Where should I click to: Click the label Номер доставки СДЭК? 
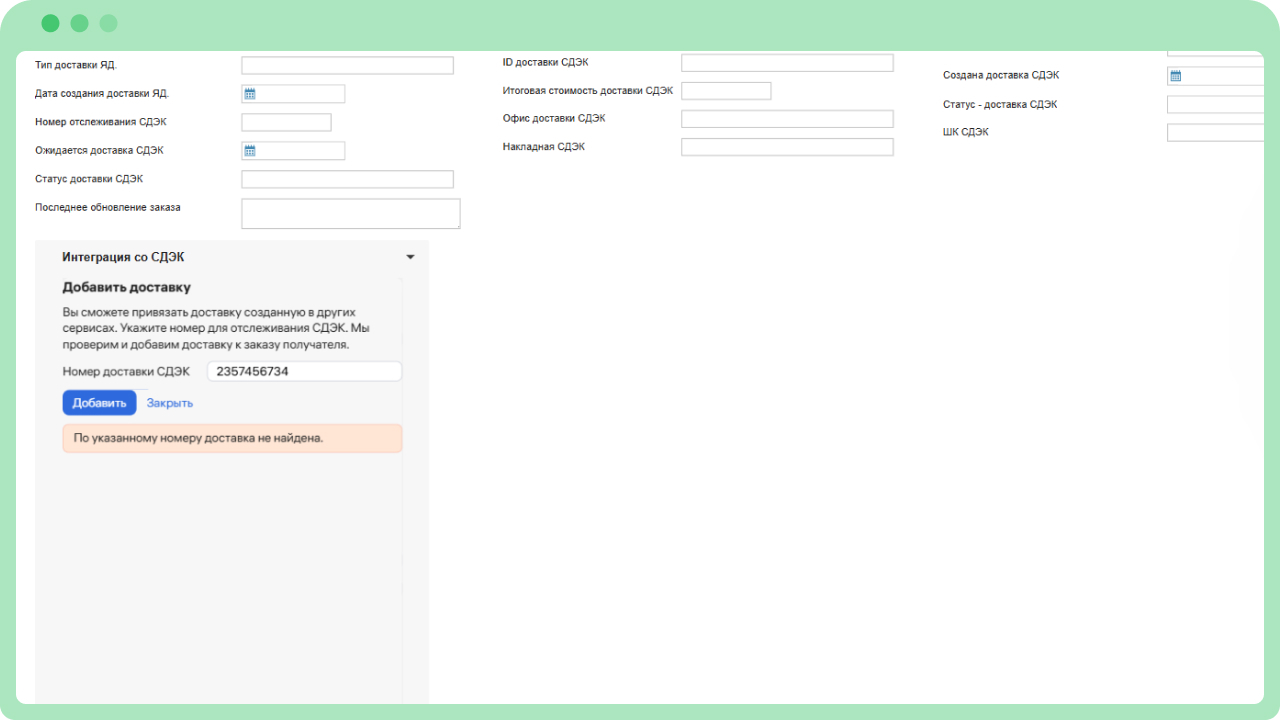(126, 372)
